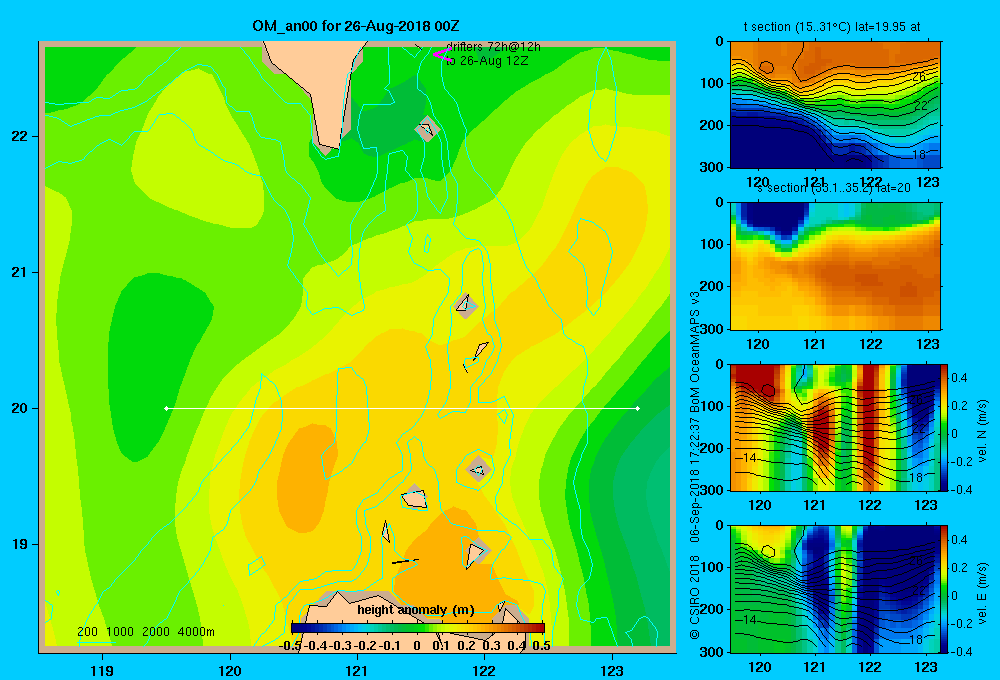
Task: Open the temperature section panel
Action: pos(835,105)
